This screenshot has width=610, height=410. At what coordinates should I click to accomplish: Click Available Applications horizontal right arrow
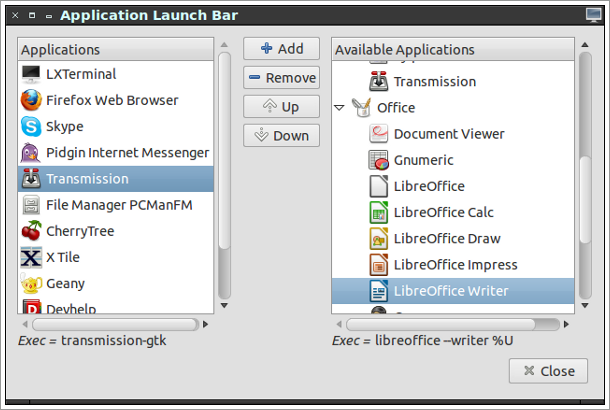click(566, 324)
